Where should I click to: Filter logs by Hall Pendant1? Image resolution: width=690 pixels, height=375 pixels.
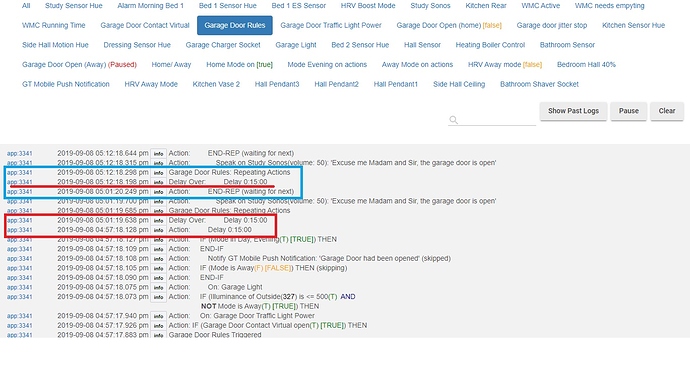(x=396, y=84)
